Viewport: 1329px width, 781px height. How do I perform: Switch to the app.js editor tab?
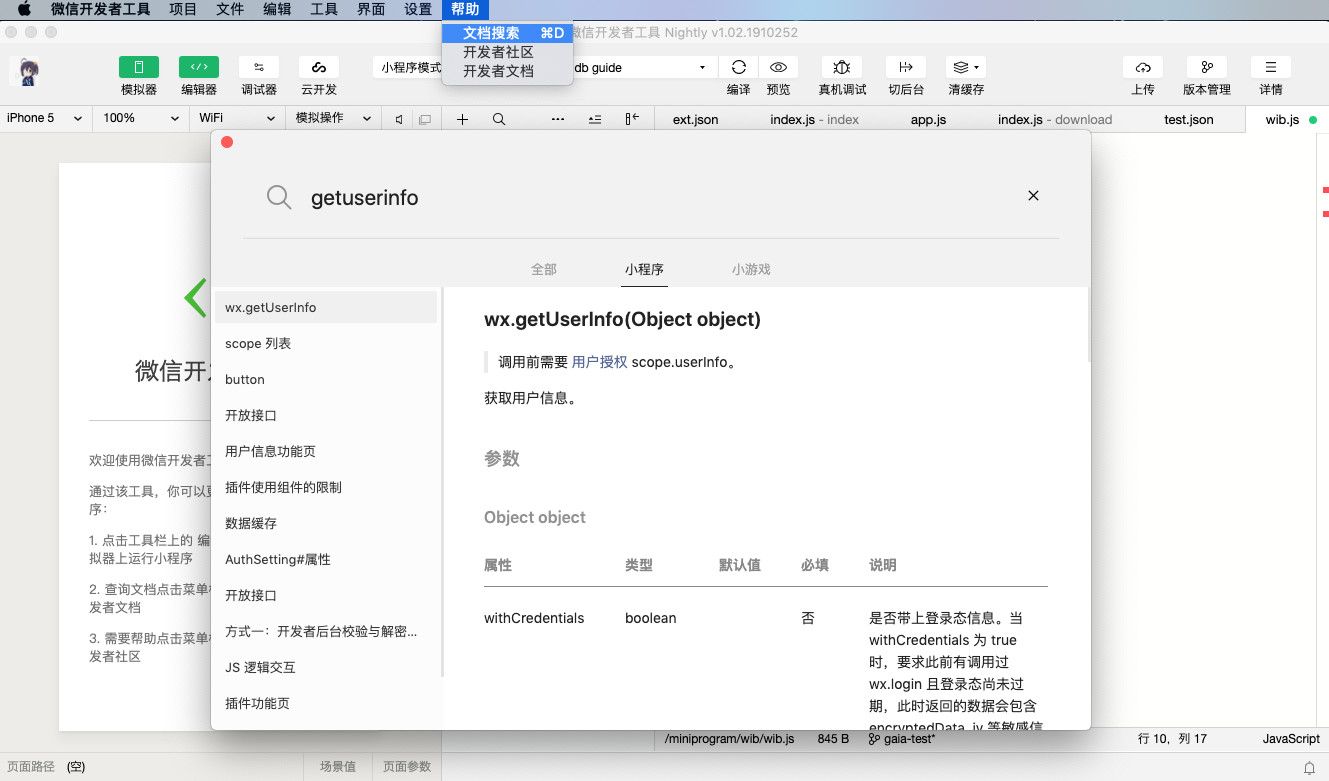(928, 119)
